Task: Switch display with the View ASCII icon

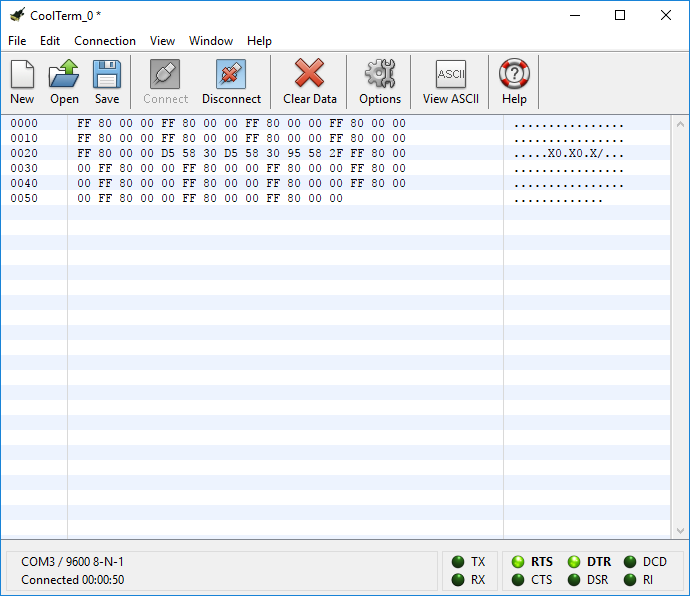Action: 451,82
